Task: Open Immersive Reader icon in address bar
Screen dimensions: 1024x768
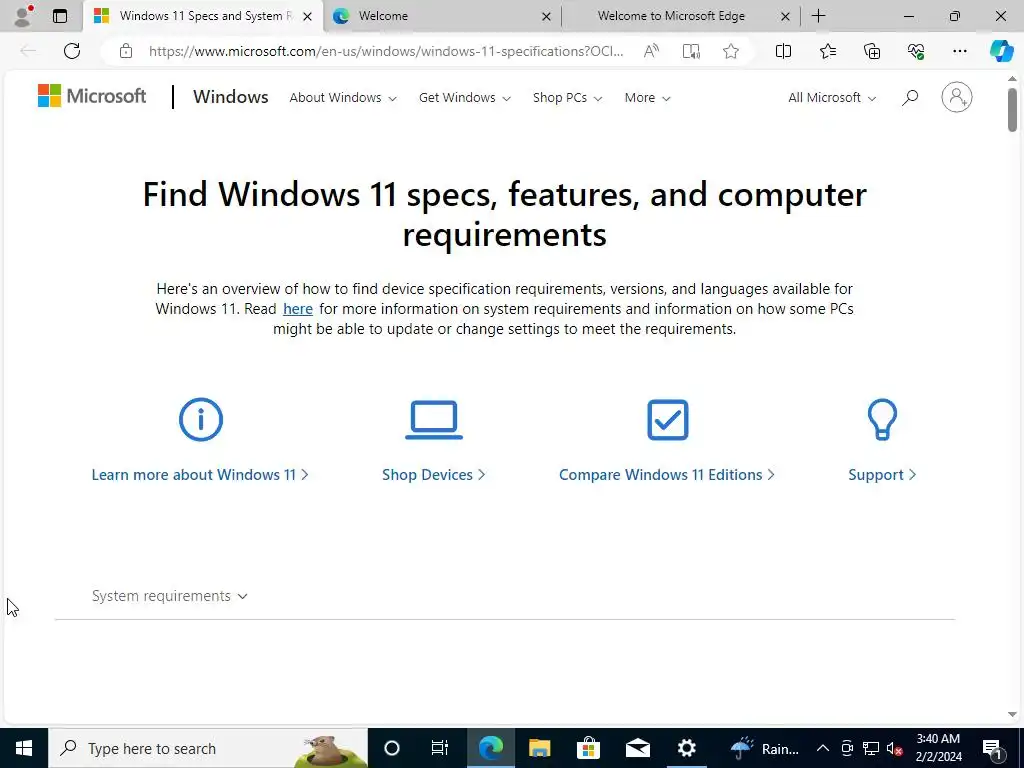Action: [691, 51]
